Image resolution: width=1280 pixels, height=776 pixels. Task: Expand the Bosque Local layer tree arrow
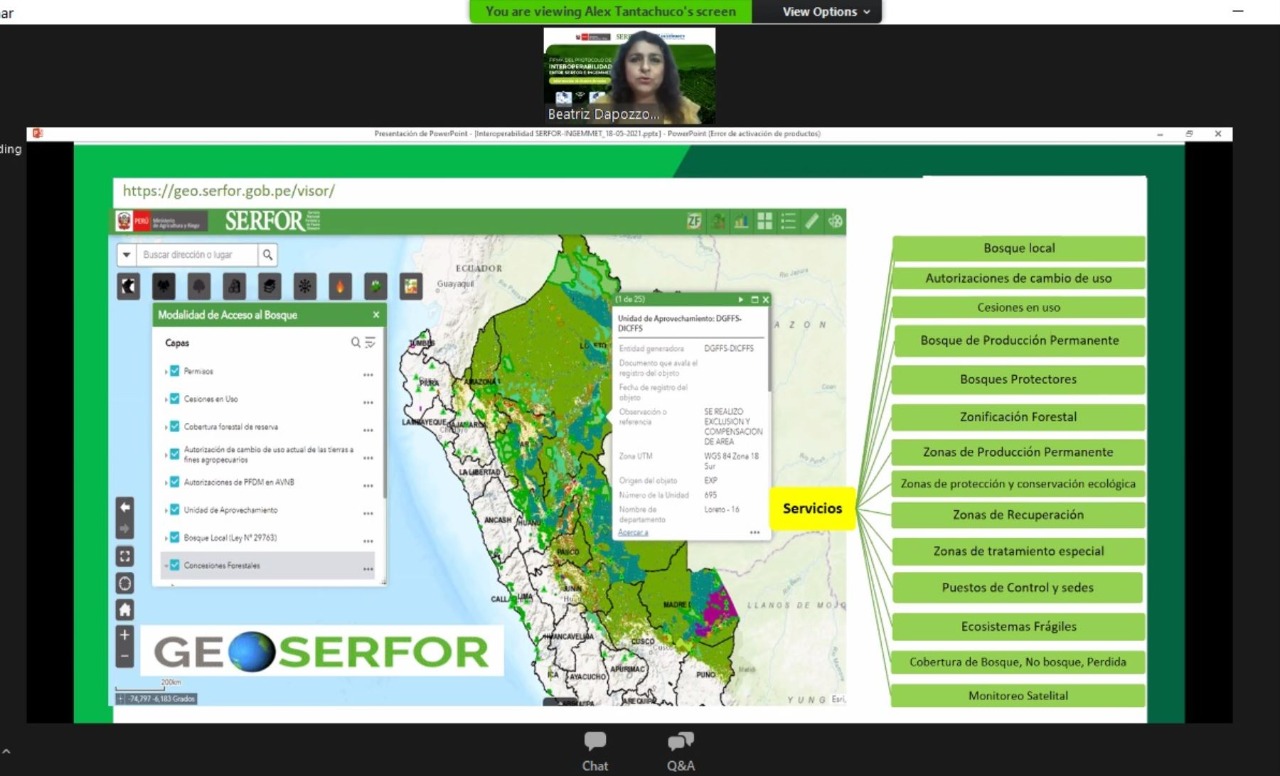(x=166, y=538)
